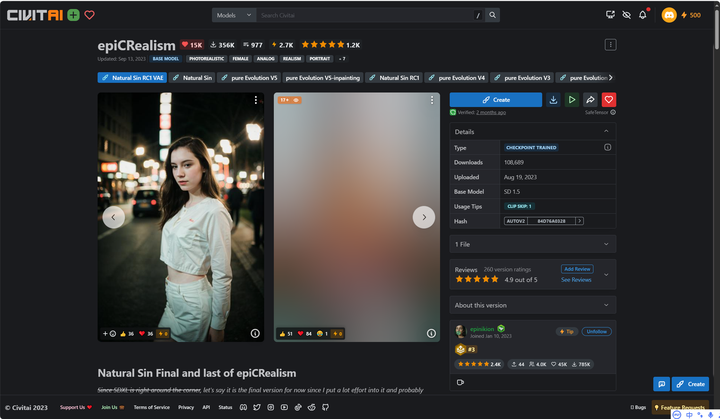Screen dimensions: 720x419
Task: Click the 2.7K buzz tip badge
Action: click(282, 45)
